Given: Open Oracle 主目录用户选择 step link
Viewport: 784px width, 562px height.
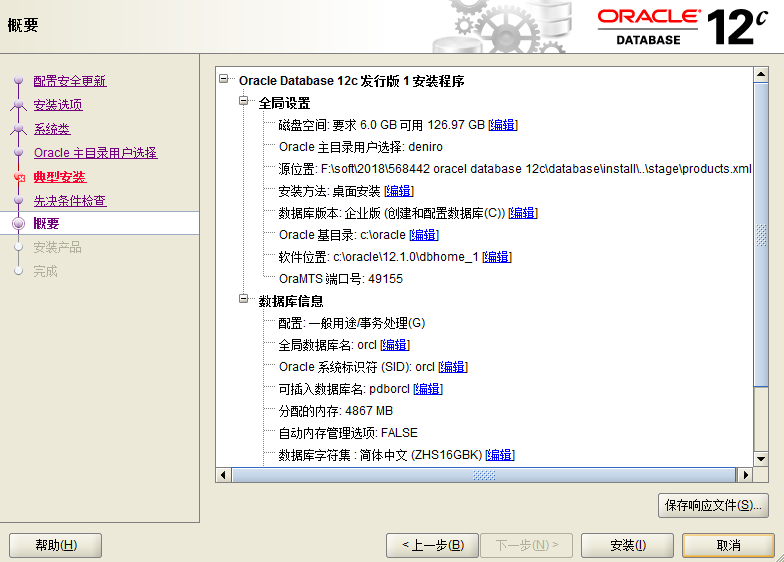Looking at the screenshot, I should pyautogui.click(x=96, y=153).
